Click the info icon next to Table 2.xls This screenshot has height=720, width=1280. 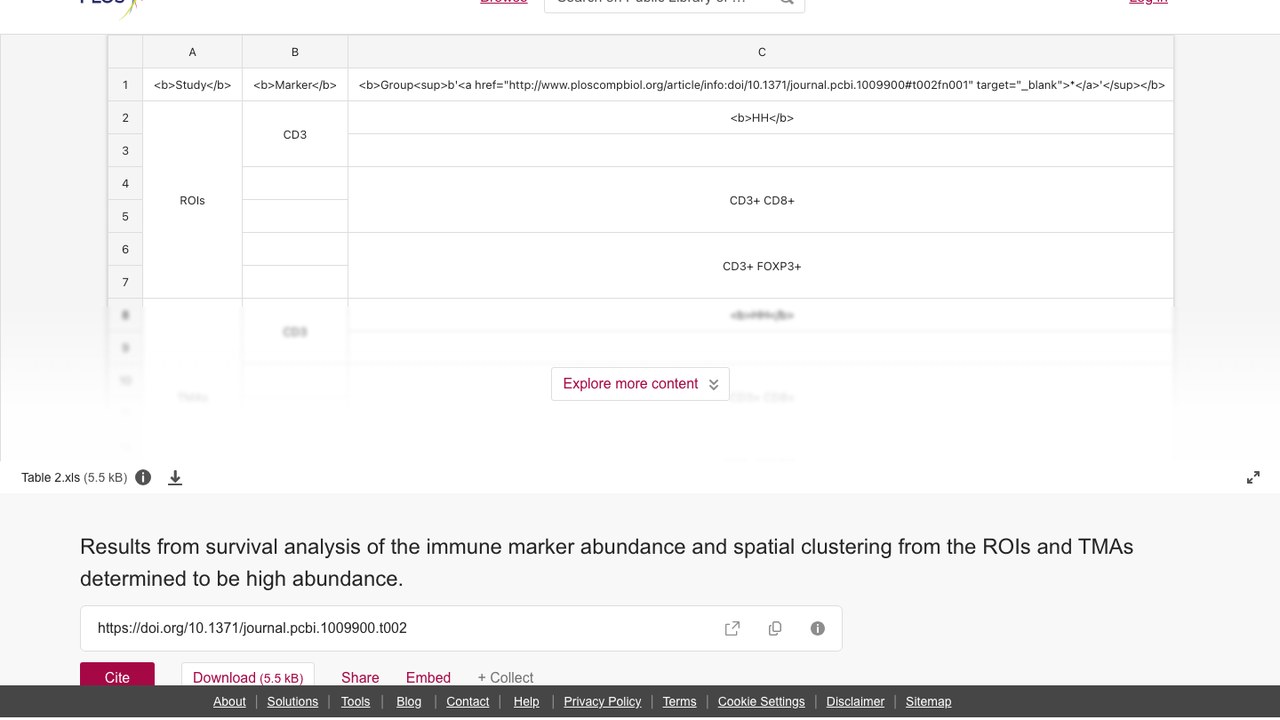(x=143, y=477)
